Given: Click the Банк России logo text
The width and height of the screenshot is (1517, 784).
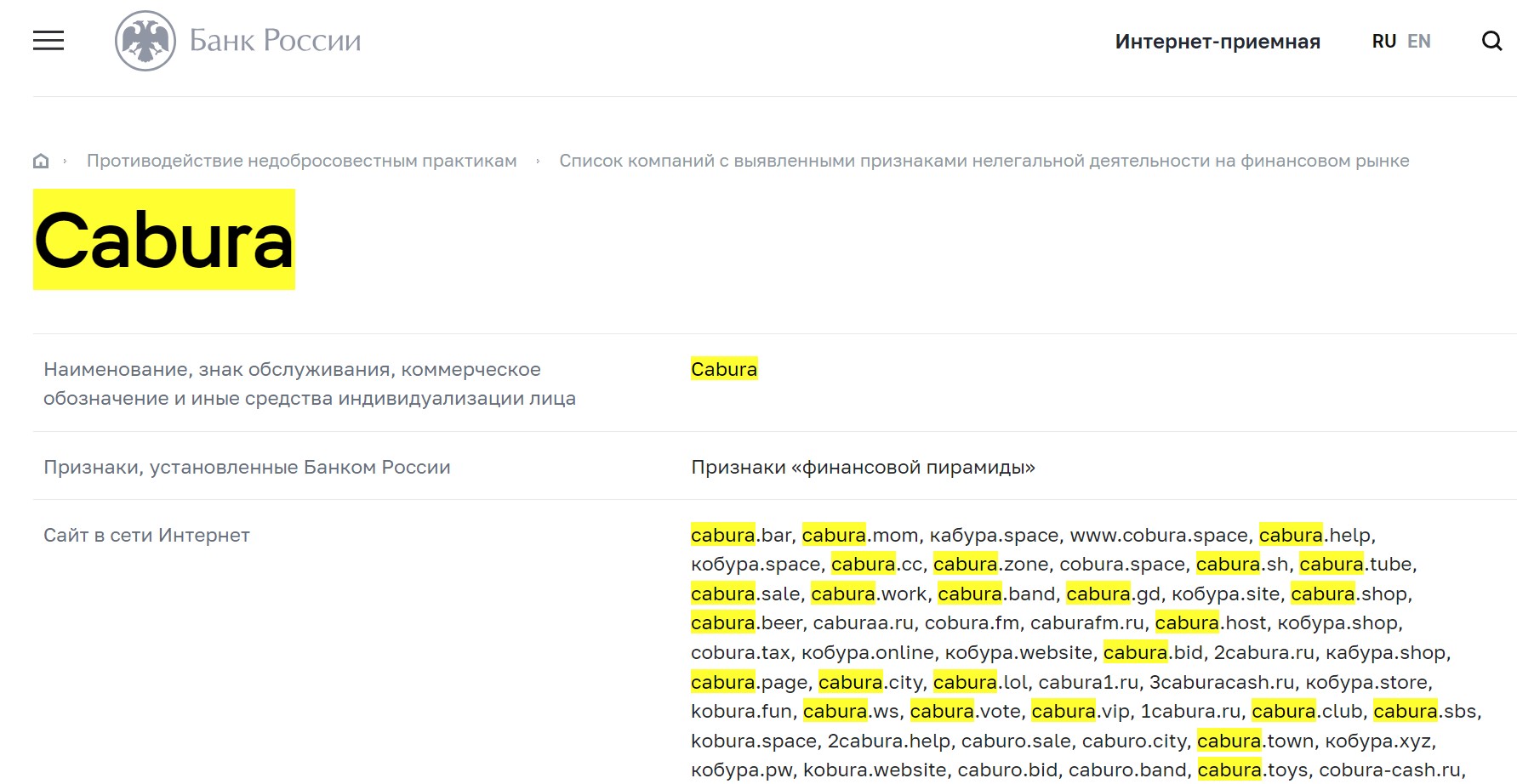Looking at the screenshot, I should coord(275,40).
